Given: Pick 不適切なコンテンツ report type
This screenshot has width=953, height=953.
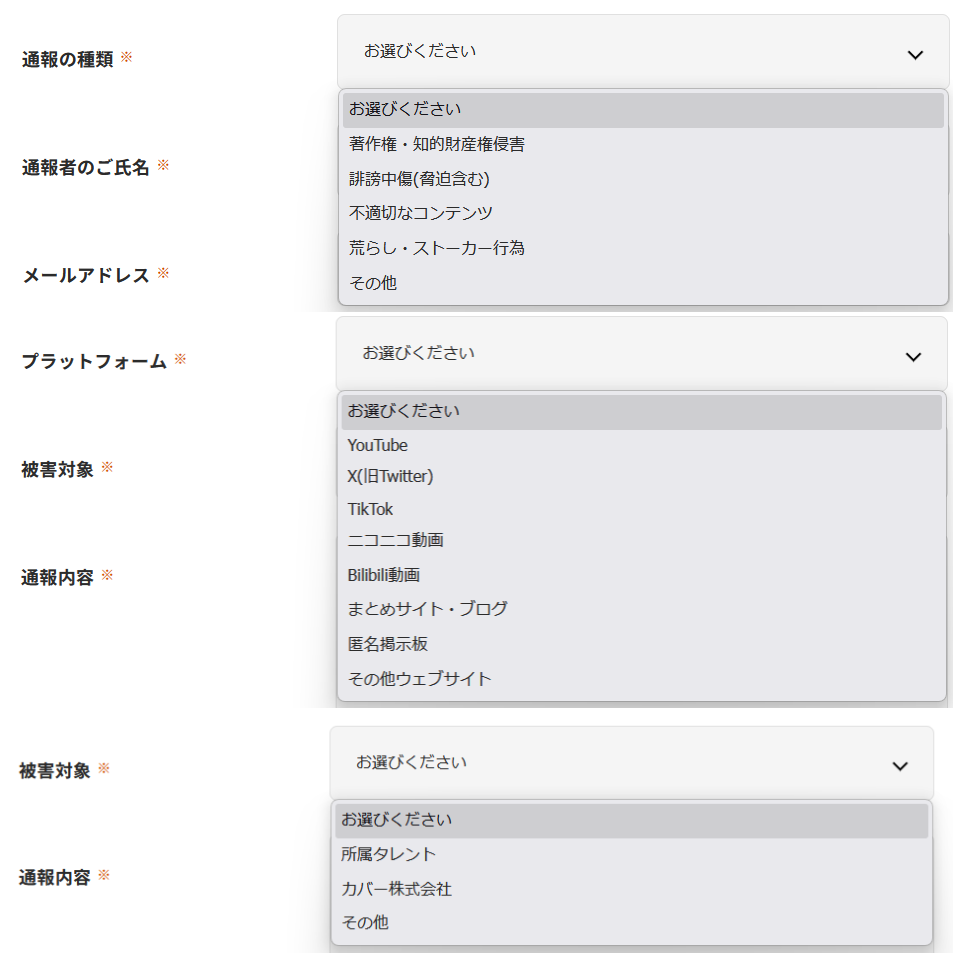Looking at the screenshot, I should coord(421,213).
